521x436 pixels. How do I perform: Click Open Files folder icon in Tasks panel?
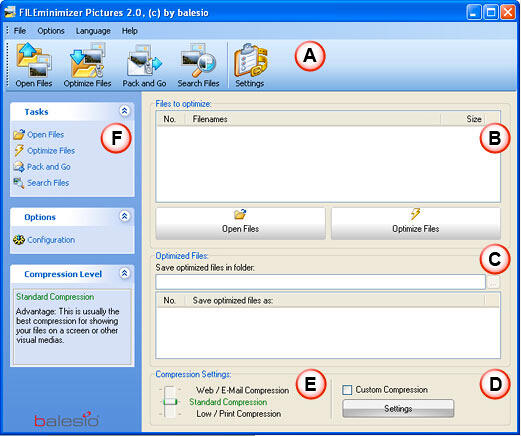(x=19, y=134)
